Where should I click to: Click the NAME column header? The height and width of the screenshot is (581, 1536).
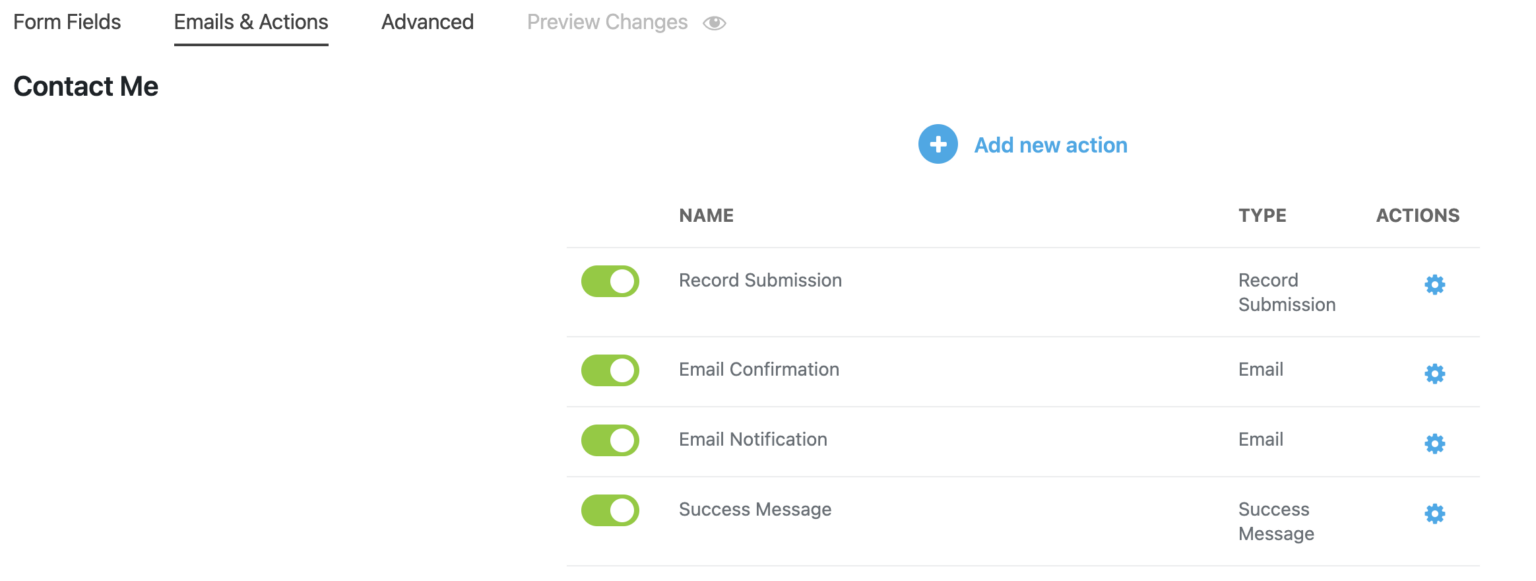point(706,215)
